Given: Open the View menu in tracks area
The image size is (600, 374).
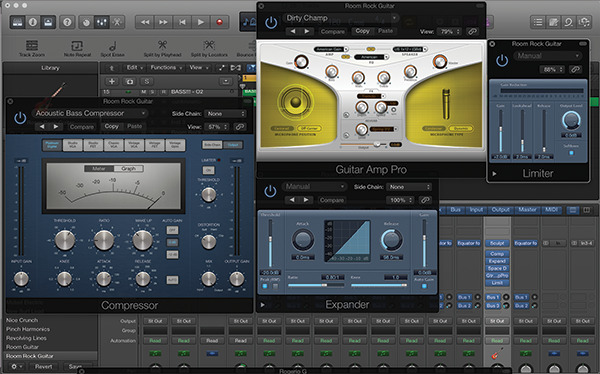Looking at the screenshot, I should pyautogui.click(x=198, y=68).
